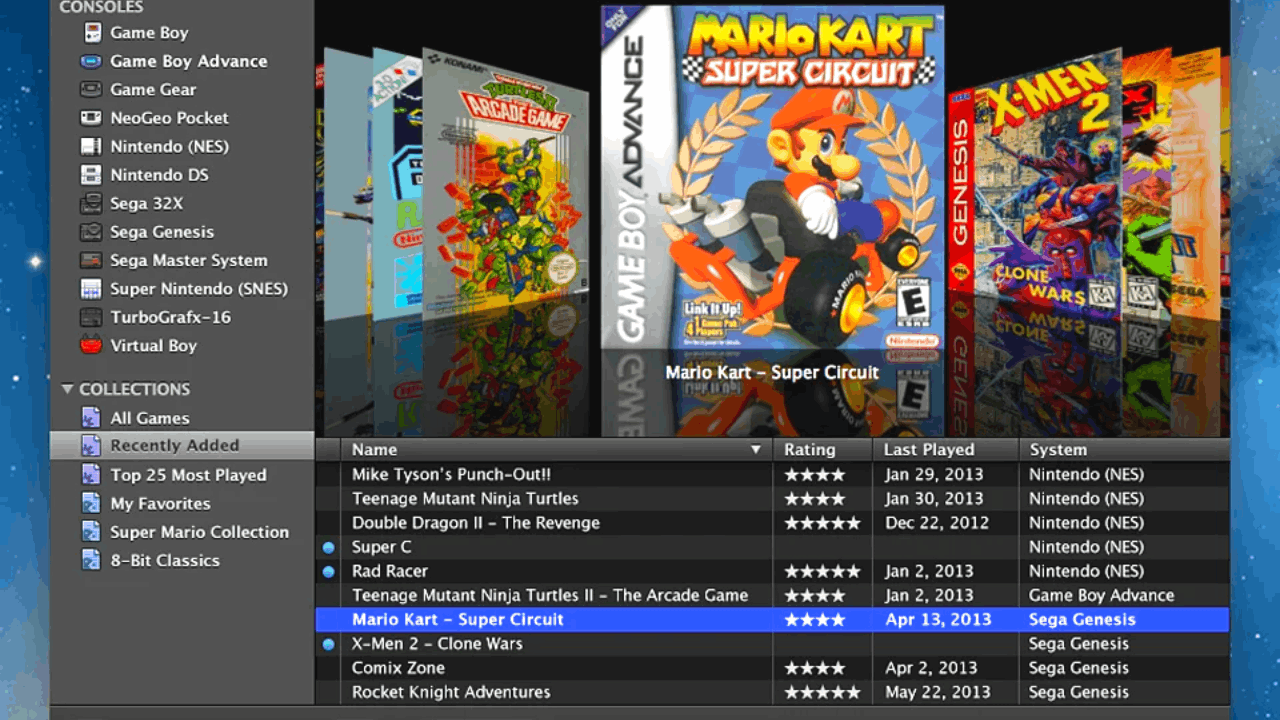The height and width of the screenshot is (720, 1280).
Task: Click the TurboGrafx-16 console icon
Action: pyautogui.click(x=91, y=317)
